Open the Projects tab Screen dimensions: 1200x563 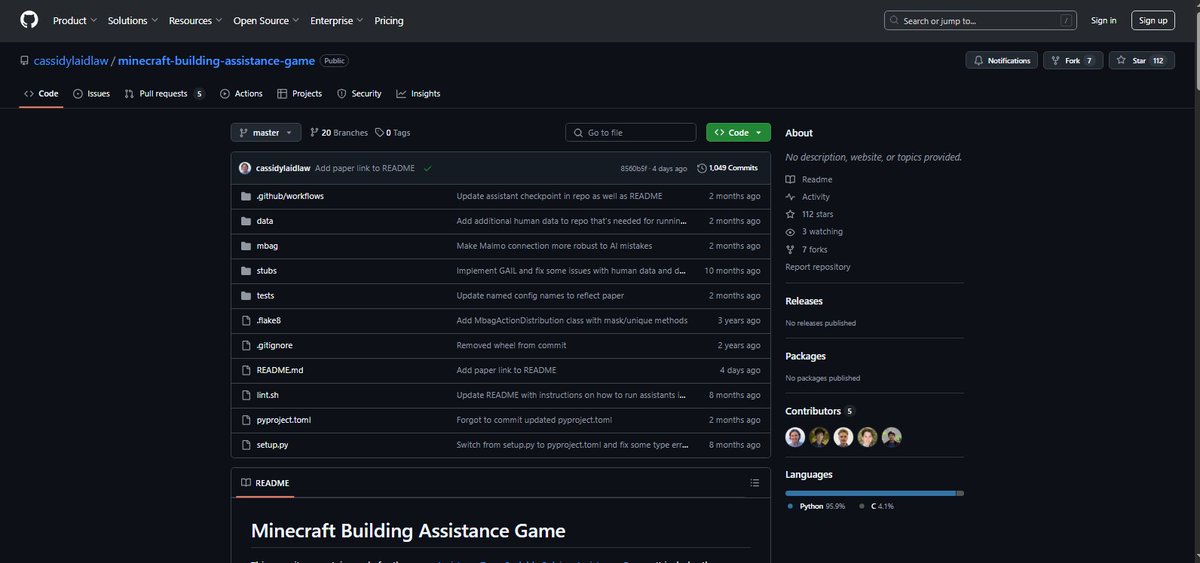pos(300,94)
